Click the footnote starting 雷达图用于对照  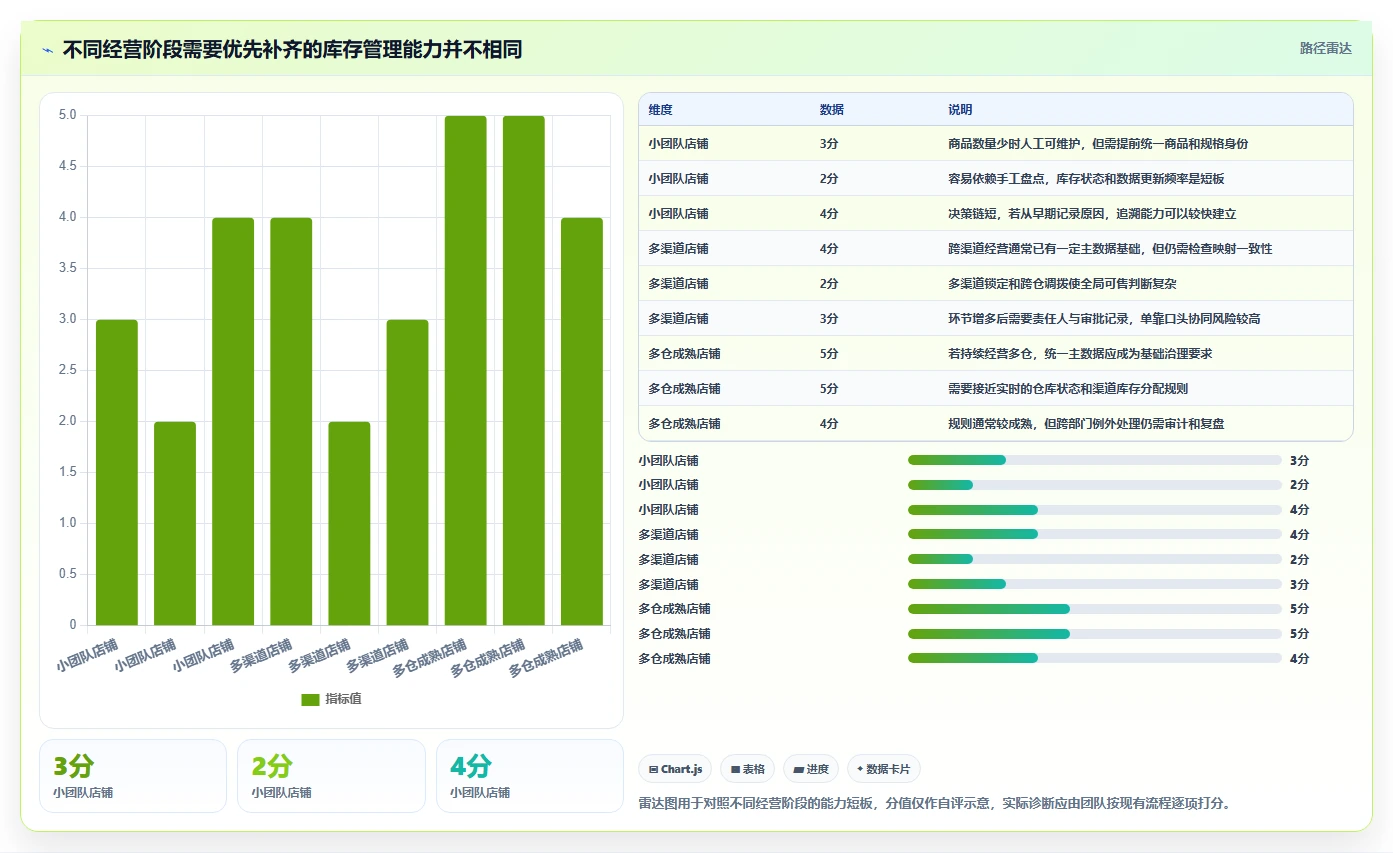[934, 803]
